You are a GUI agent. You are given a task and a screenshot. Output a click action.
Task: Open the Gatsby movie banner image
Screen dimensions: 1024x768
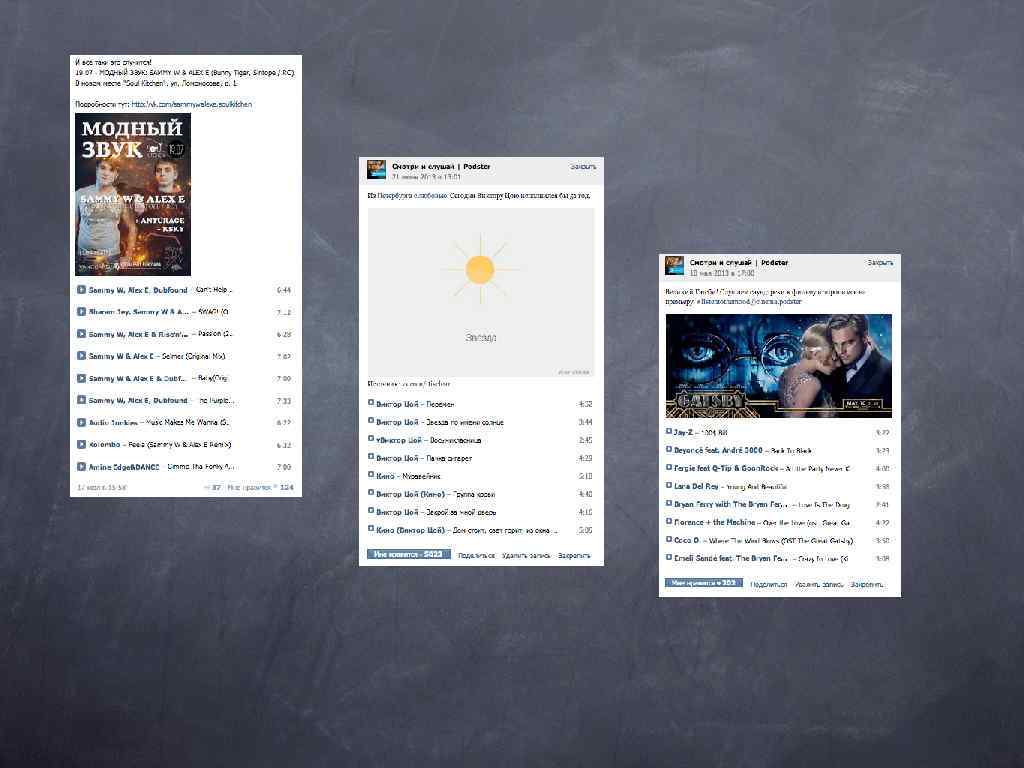(778, 366)
